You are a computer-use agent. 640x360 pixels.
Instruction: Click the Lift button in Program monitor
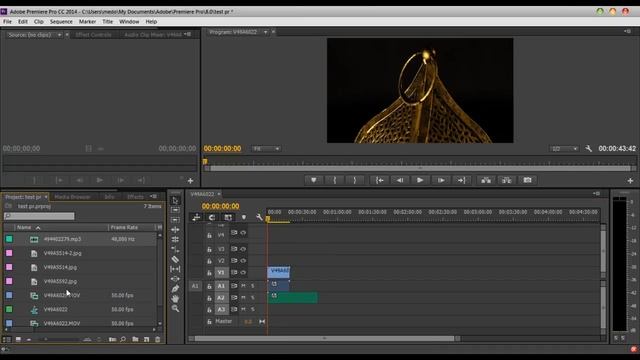(486, 180)
